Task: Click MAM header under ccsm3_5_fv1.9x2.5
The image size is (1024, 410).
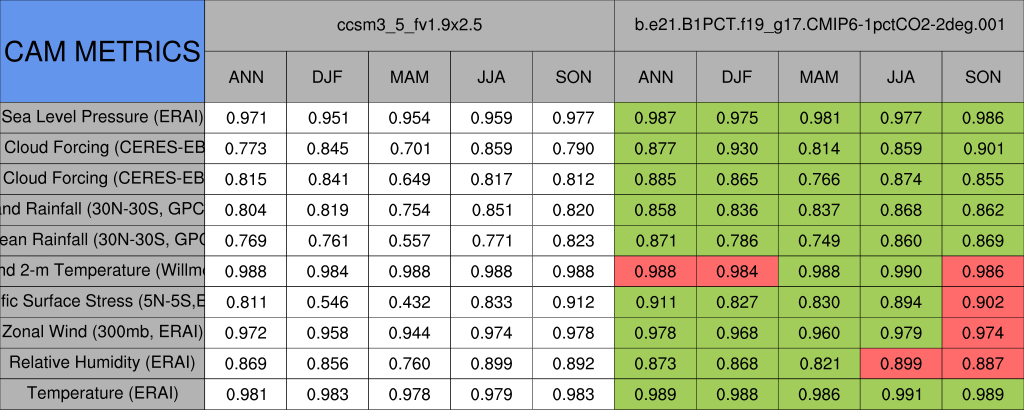Action: point(409,77)
